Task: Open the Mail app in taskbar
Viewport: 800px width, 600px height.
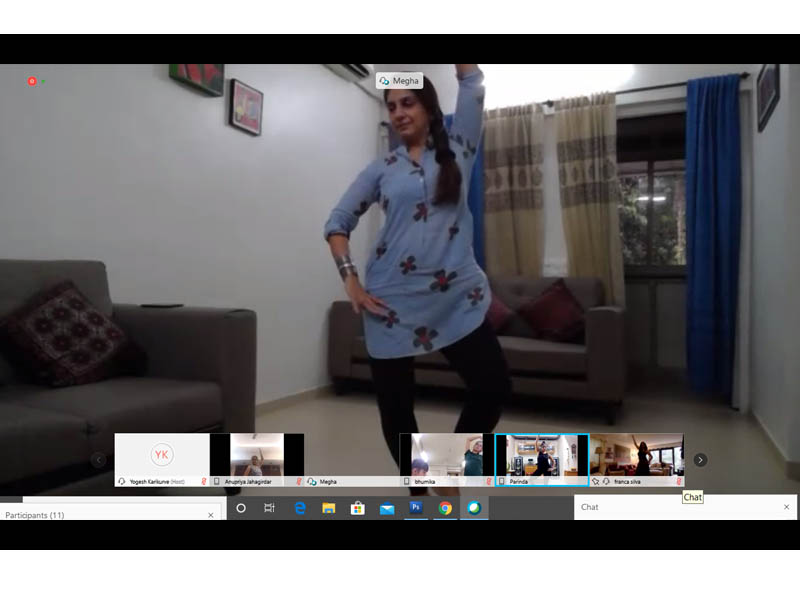Action: click(x=387, y=508)
